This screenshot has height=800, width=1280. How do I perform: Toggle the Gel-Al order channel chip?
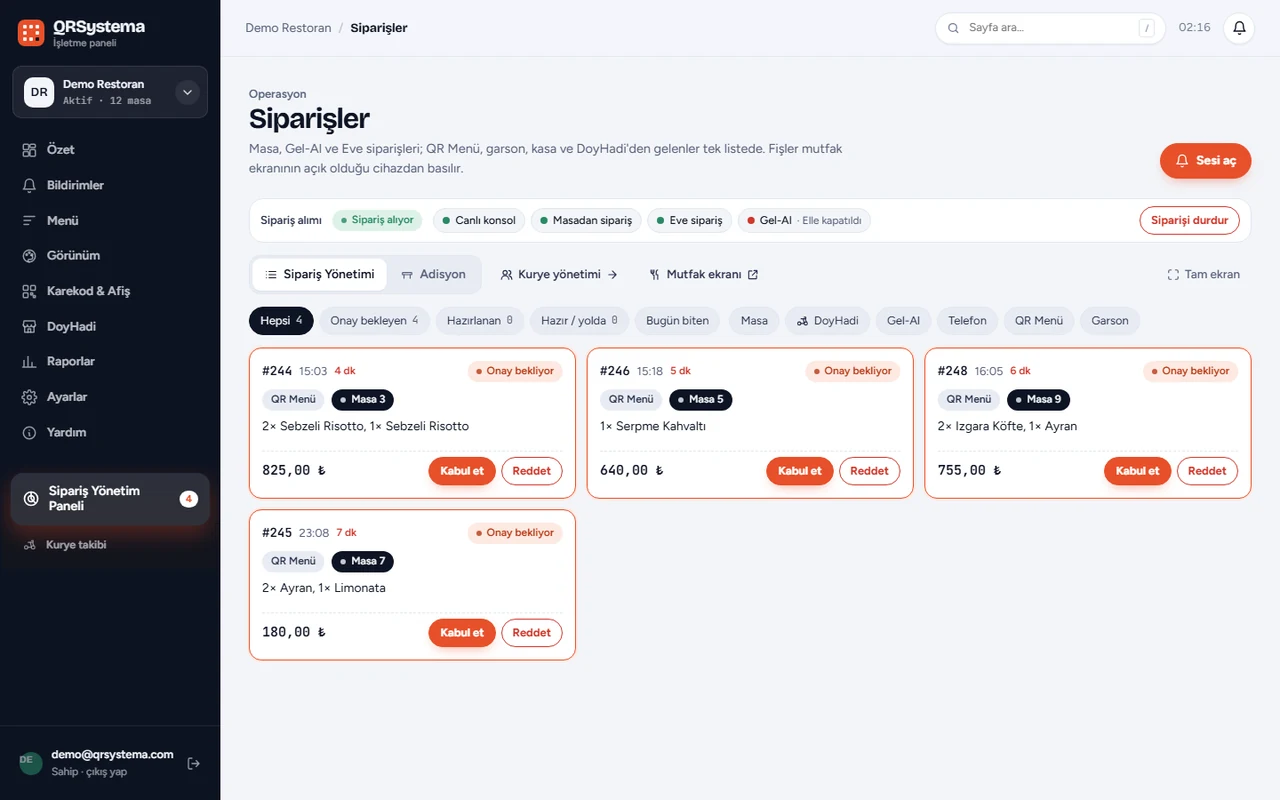coord(804,220)
